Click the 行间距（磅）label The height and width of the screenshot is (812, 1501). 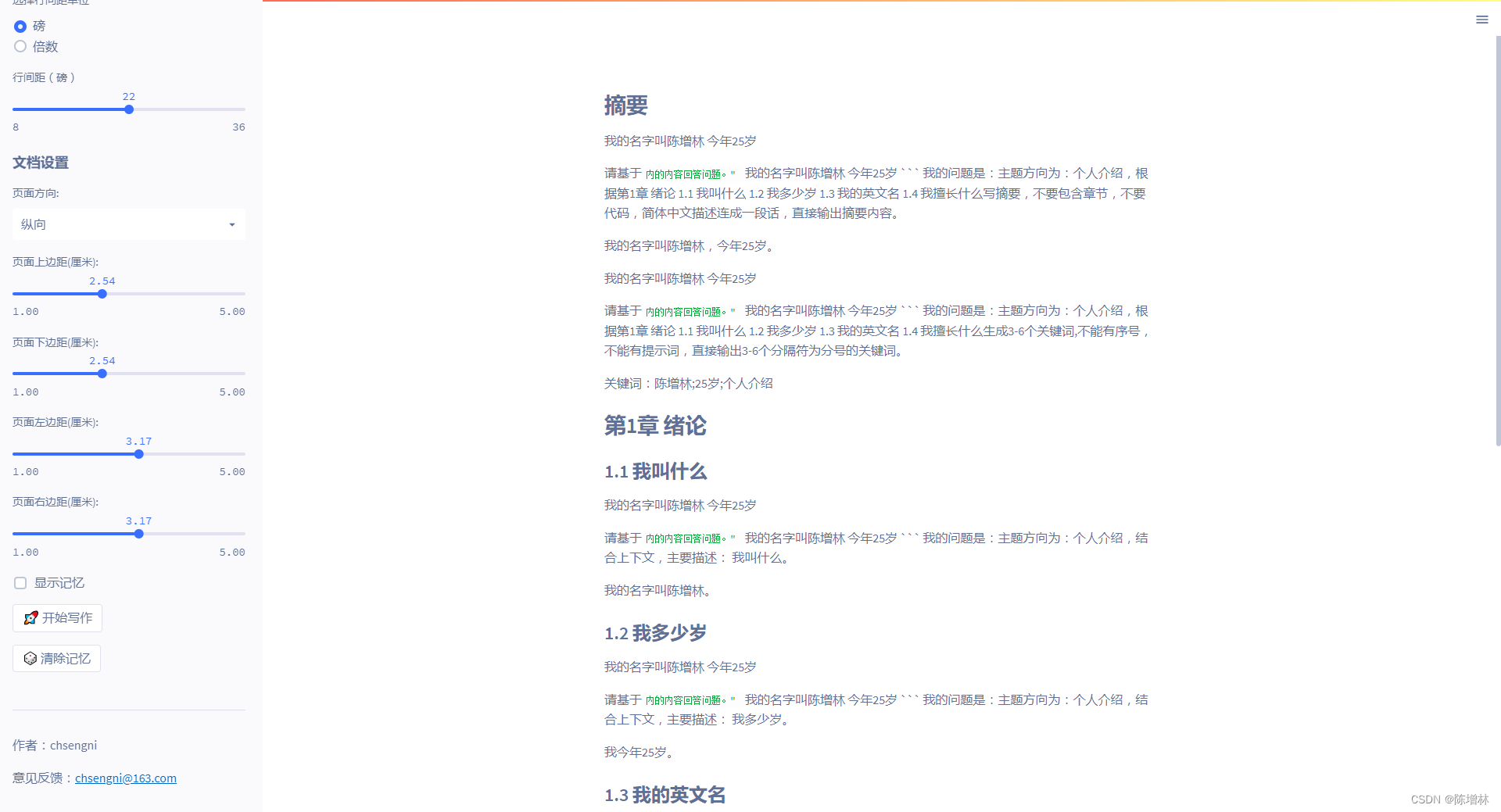(x=44, y=77)
